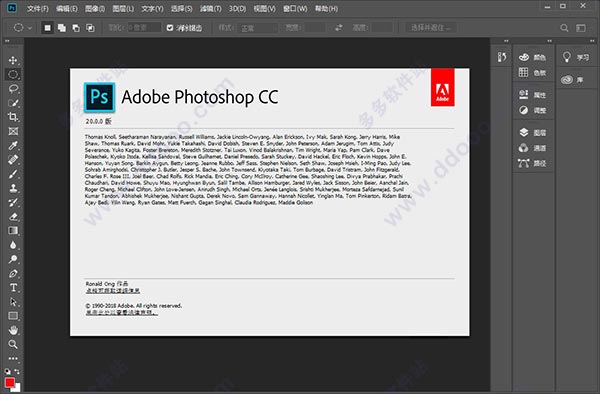Viewport: 600px width, 394px height.
Task: Select the Frame tool
Action: pyautogui.click(x=13, y=131)
